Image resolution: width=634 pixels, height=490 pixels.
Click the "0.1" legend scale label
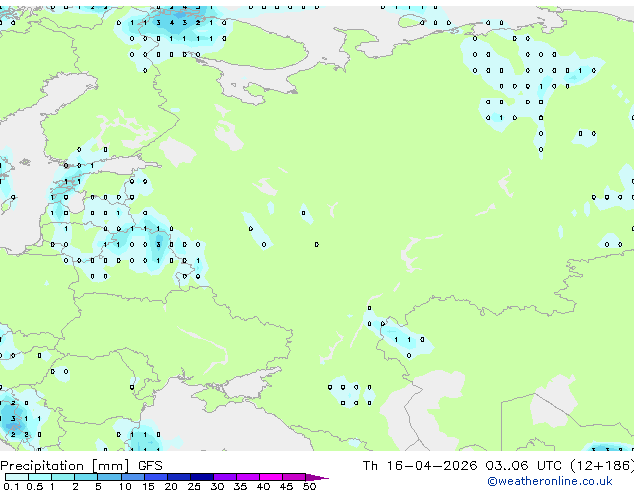11,486
